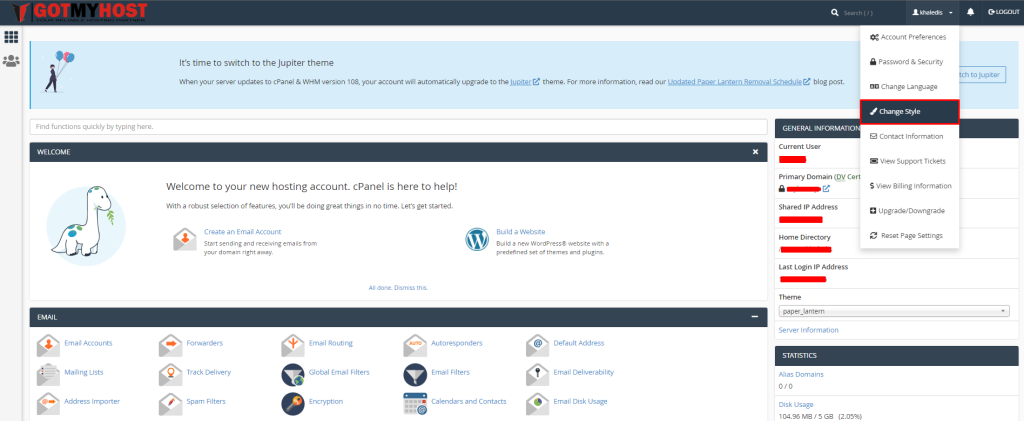Screen dimensions: 1024x421
Task: Open notifications bell icon
Action: click(x=970, y=12)
